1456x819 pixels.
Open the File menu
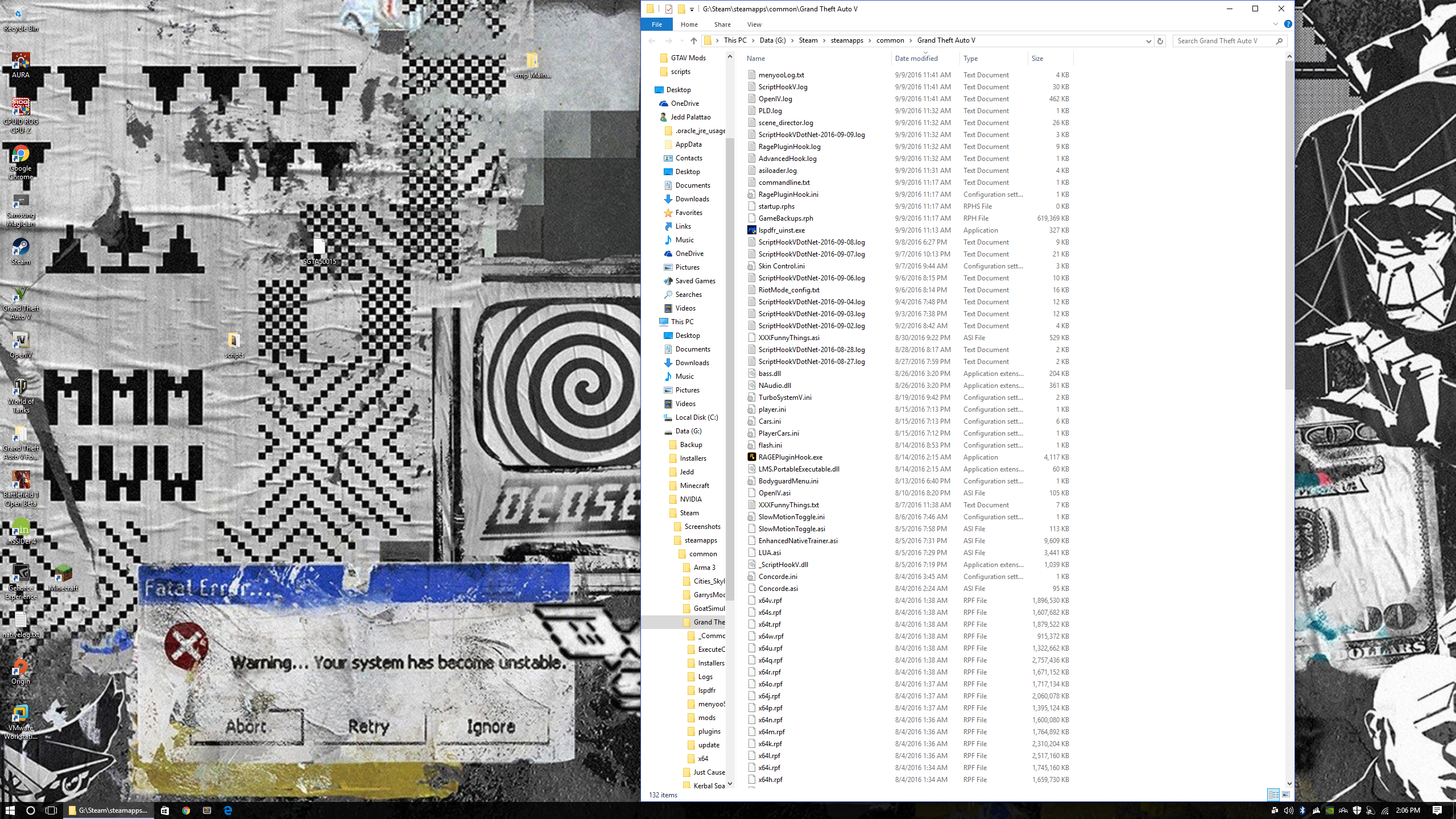656,24
